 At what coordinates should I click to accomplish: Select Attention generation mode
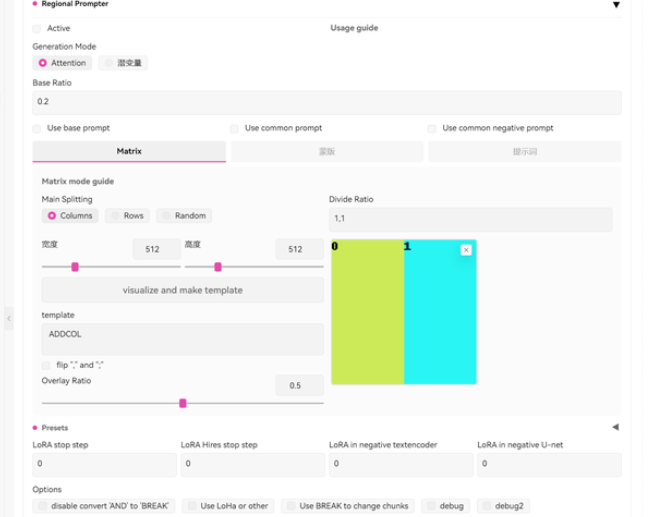coord(43,63)
